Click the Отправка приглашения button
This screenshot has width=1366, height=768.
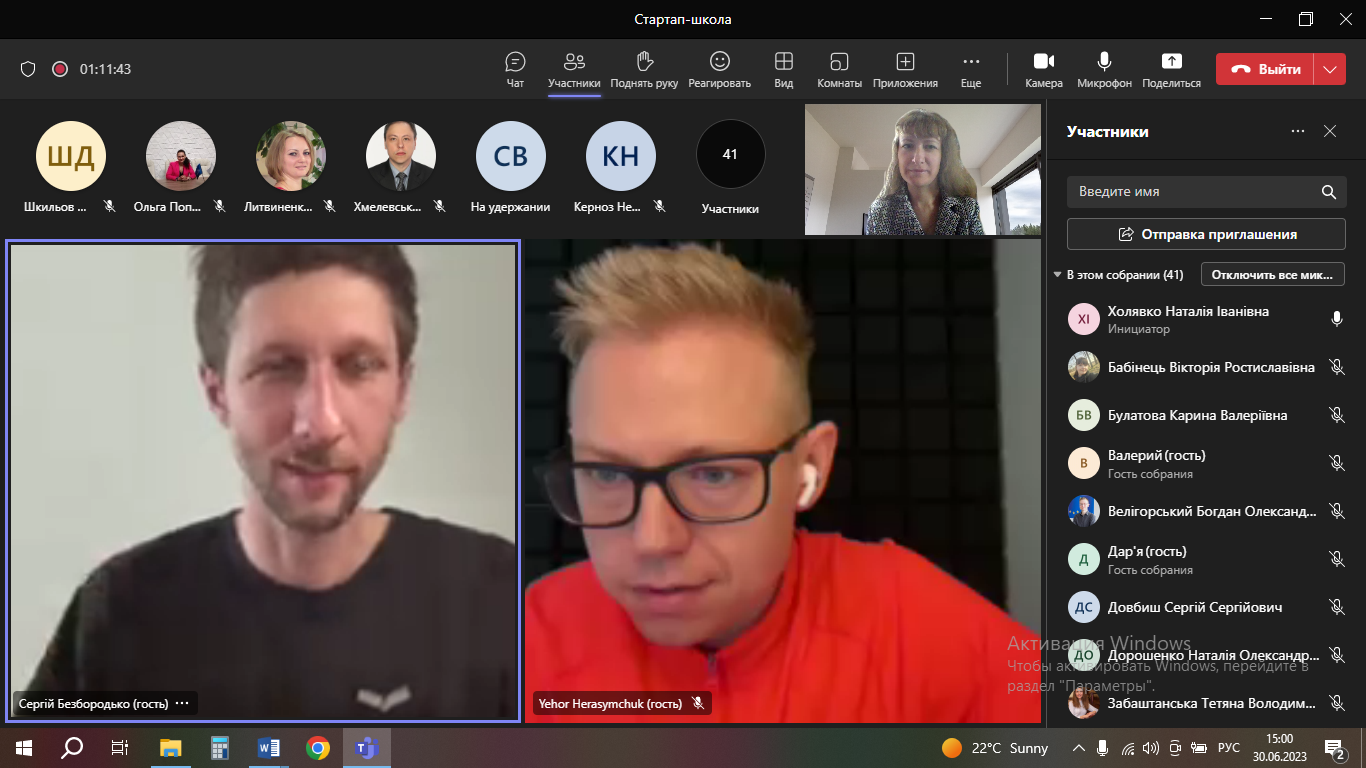click(1206, 234)
